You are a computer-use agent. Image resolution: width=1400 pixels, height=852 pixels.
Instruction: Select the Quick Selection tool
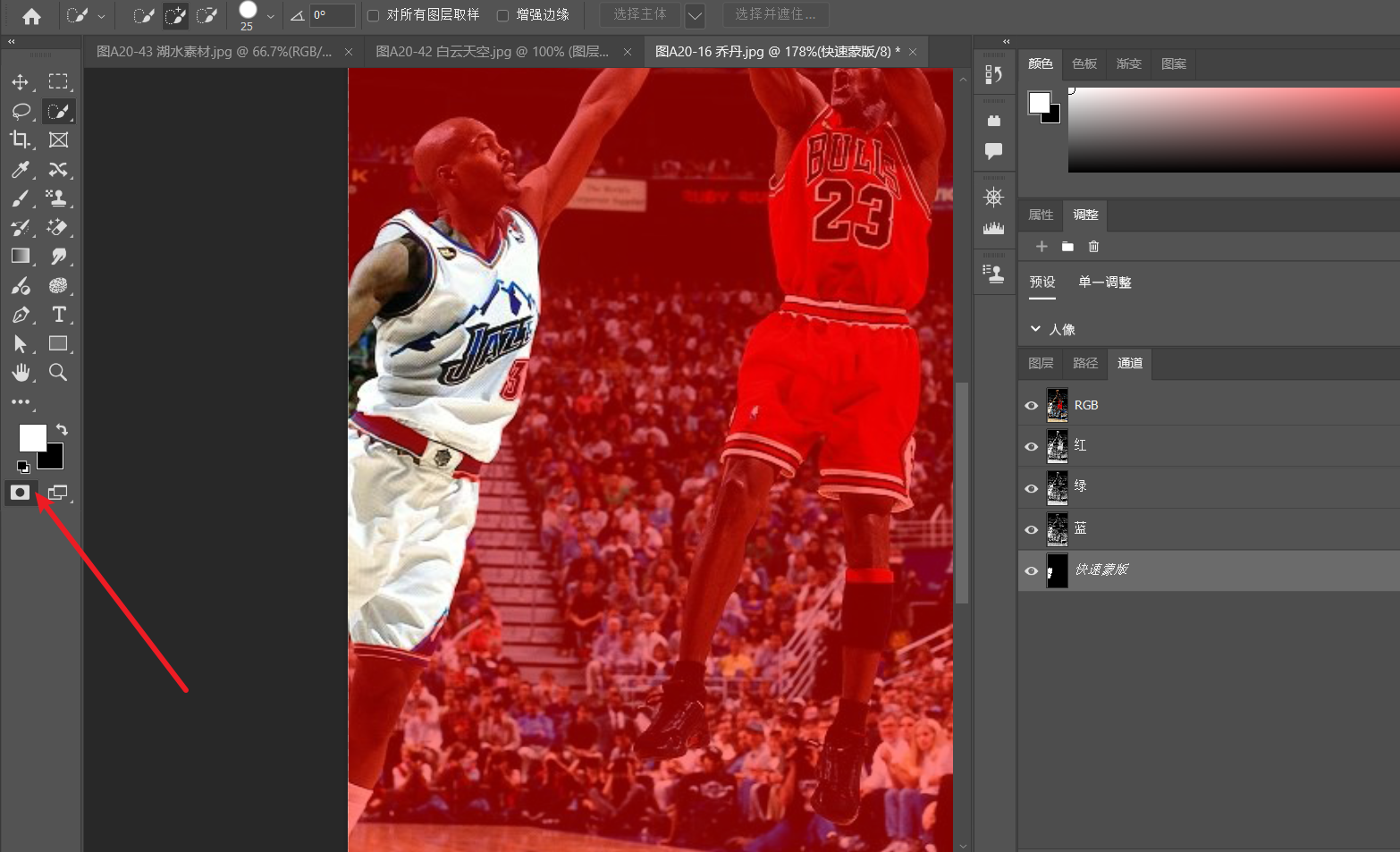[x=58, y=111]
